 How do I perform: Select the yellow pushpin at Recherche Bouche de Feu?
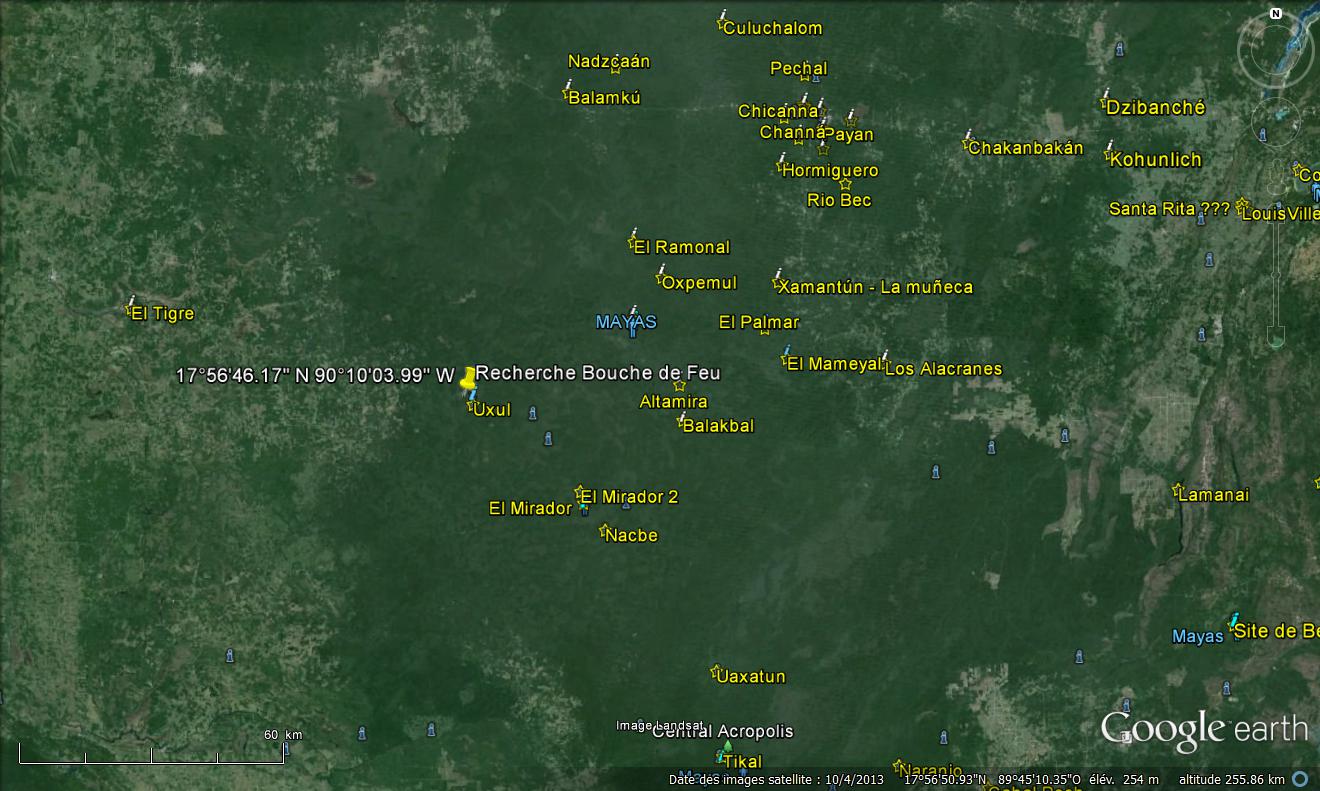[468, 379]
